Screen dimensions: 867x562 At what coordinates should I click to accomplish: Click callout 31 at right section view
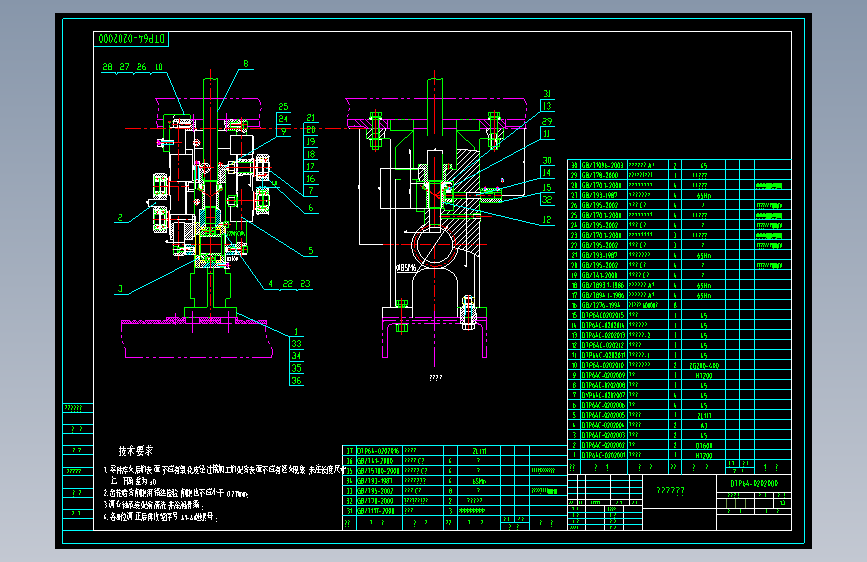coord(547,94)
